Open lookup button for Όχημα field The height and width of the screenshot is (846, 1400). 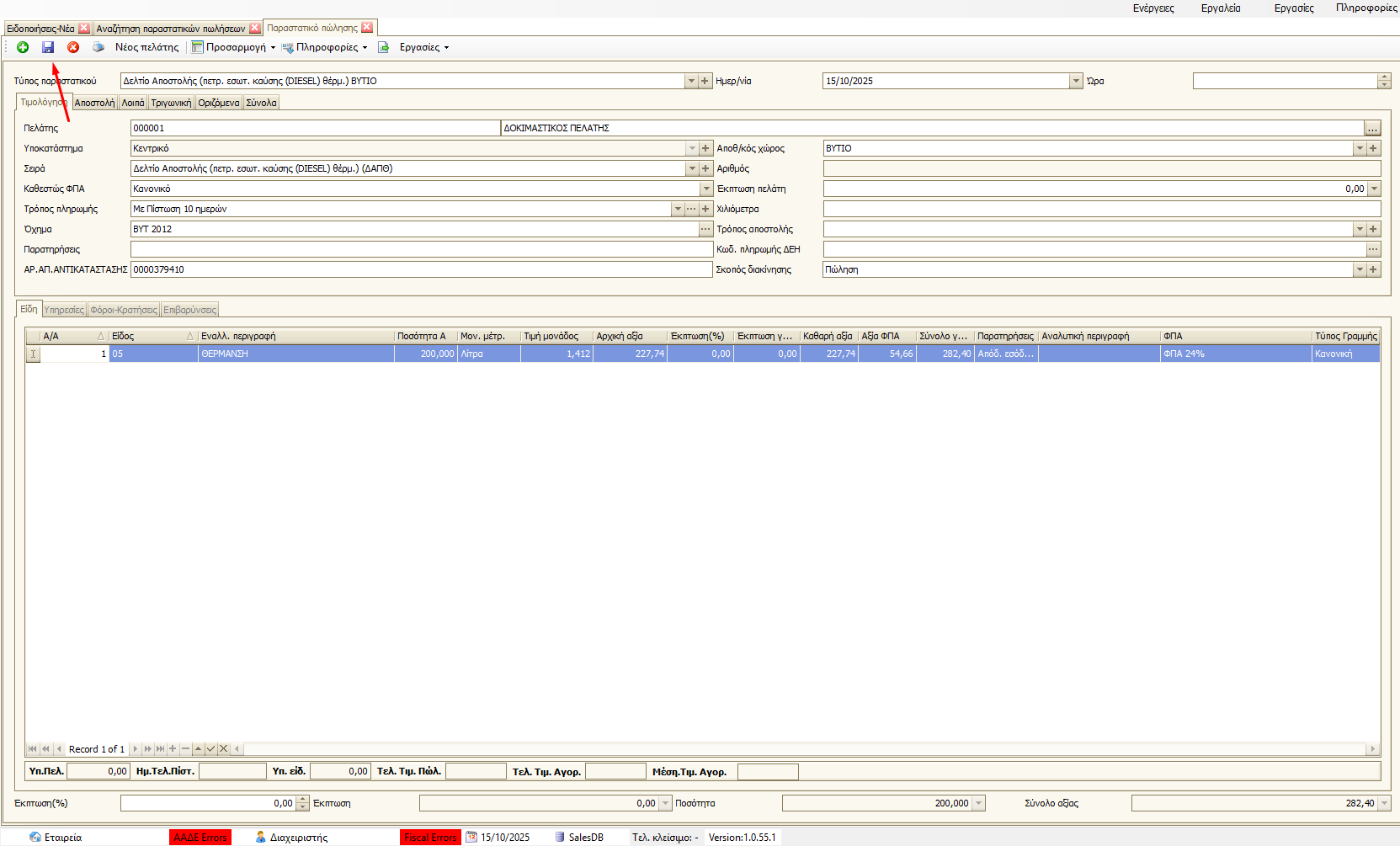(705, 229)
